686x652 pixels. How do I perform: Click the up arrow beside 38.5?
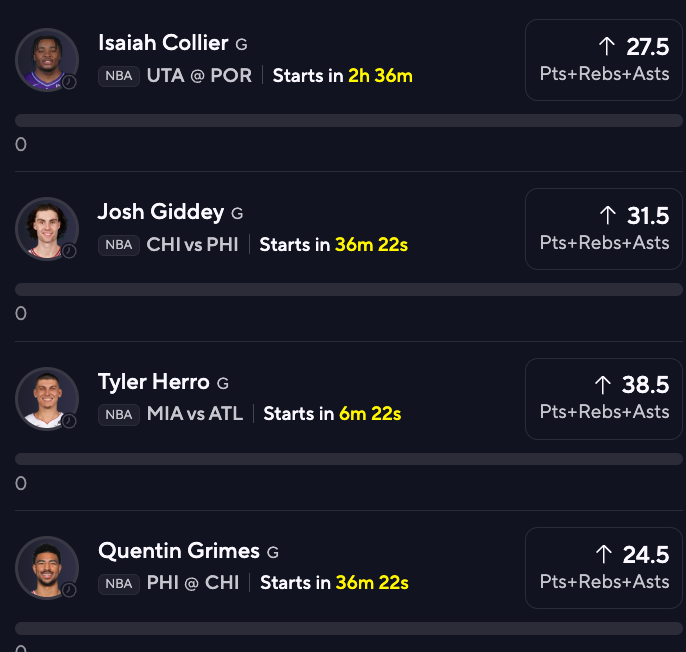point(602,385)
